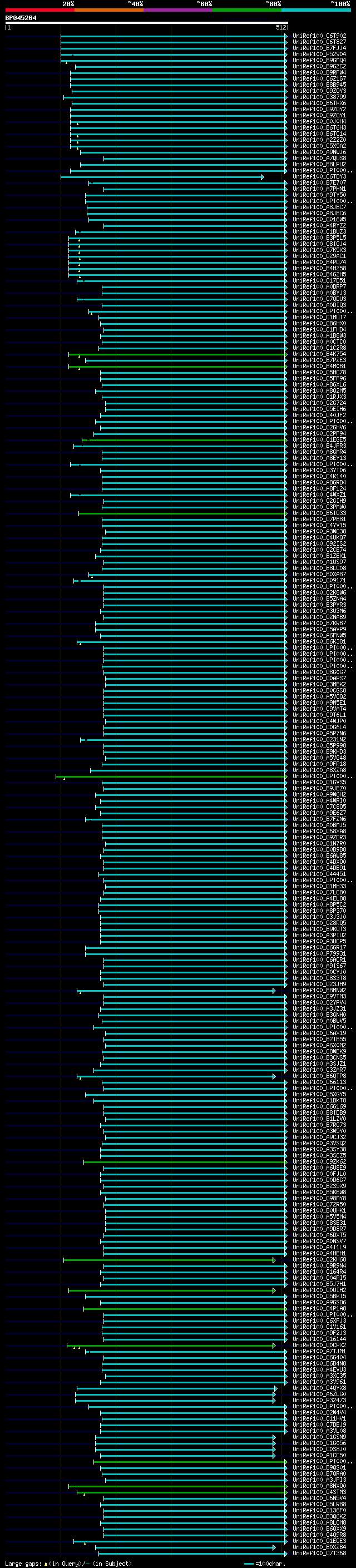
Task: Click the red 20% identity legend segment
Action: (39, 10)
